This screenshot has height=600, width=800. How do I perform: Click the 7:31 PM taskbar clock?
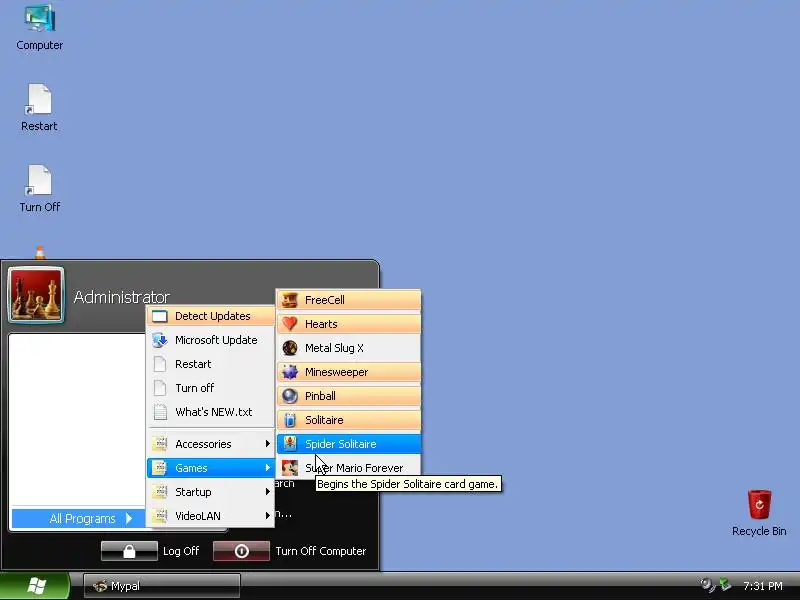point(763,586)
